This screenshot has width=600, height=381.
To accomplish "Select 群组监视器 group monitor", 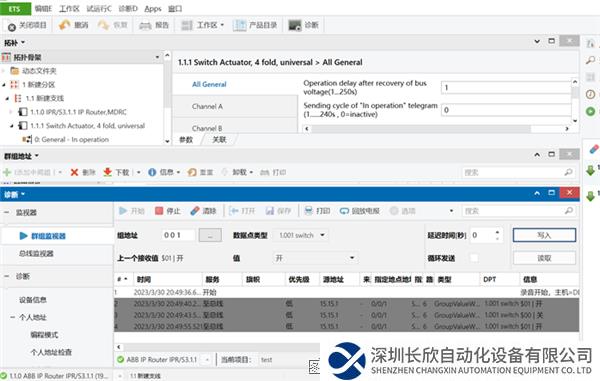I will (48, 236).
